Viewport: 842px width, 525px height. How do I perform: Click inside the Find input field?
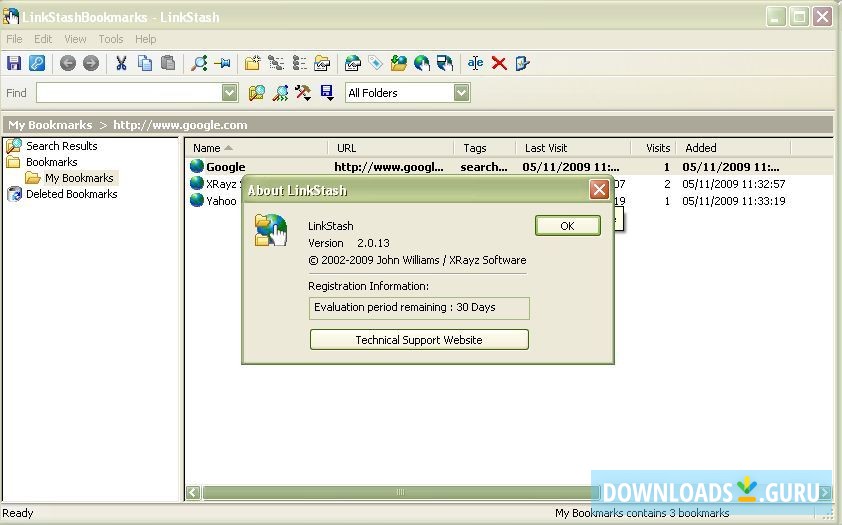click(129, 93)
